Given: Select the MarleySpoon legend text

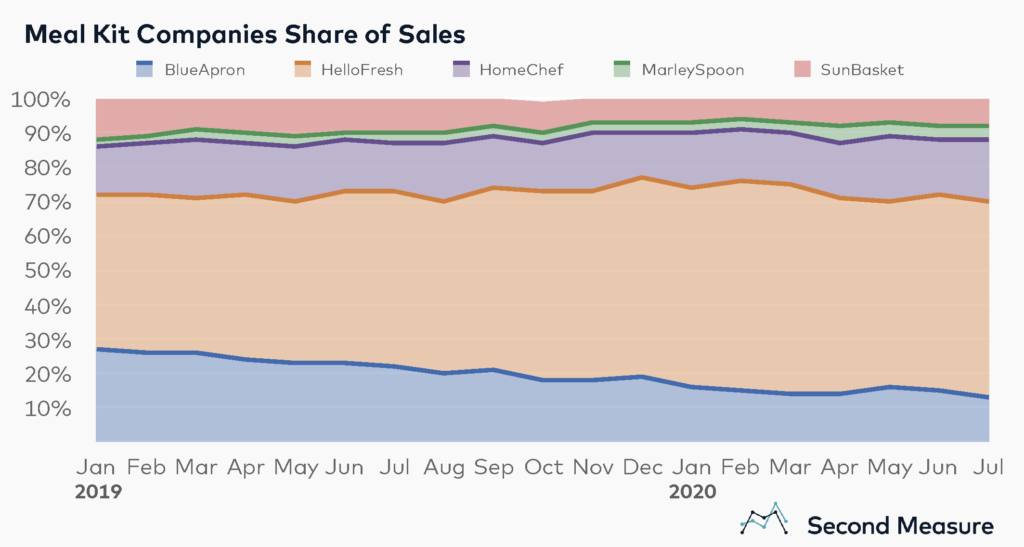Looking at the screenshot, I should click(693, 70).
